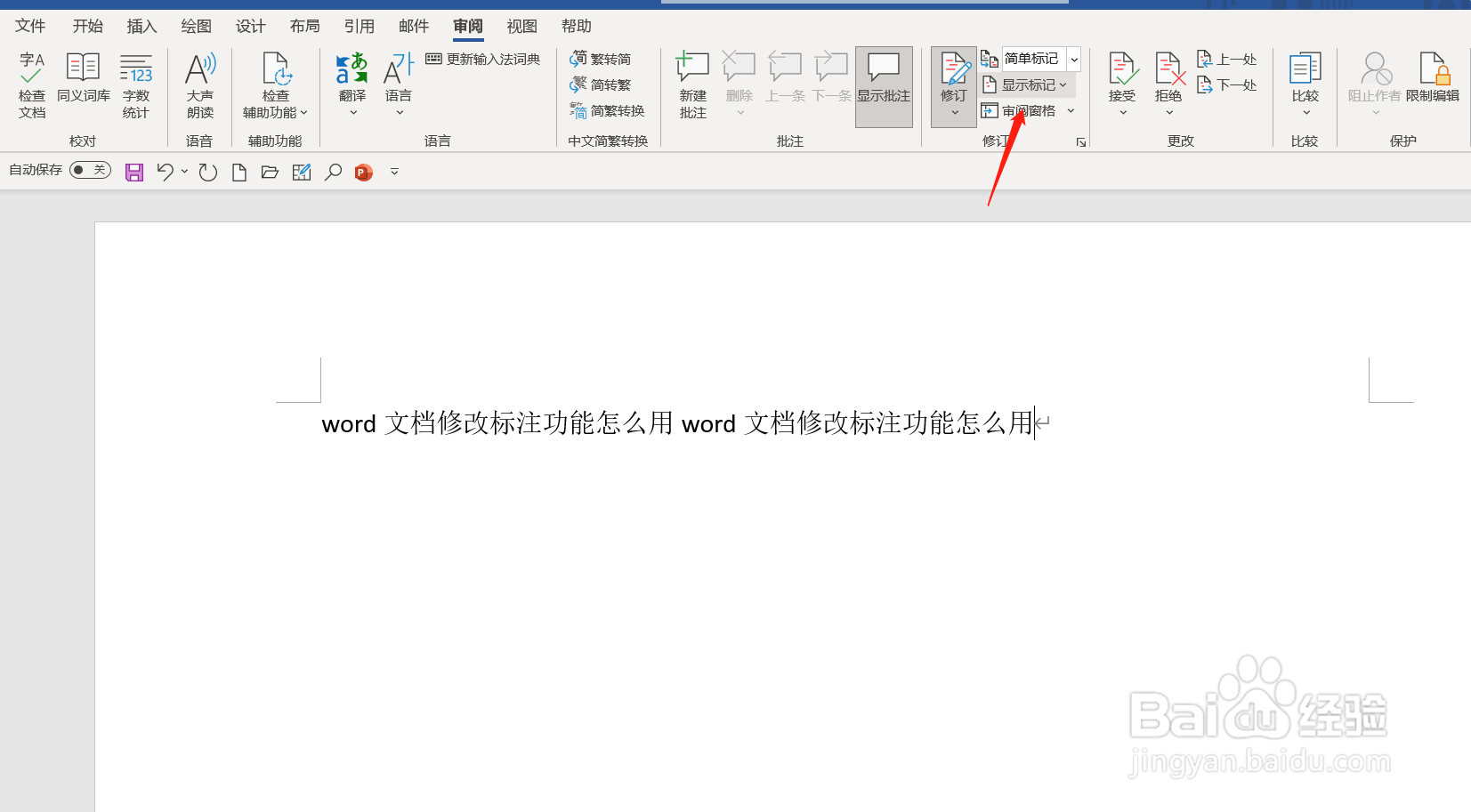Switch to the 视图 view tab
The height and width of the screenshot is (812, 1471).
click(x=522, y=26)
